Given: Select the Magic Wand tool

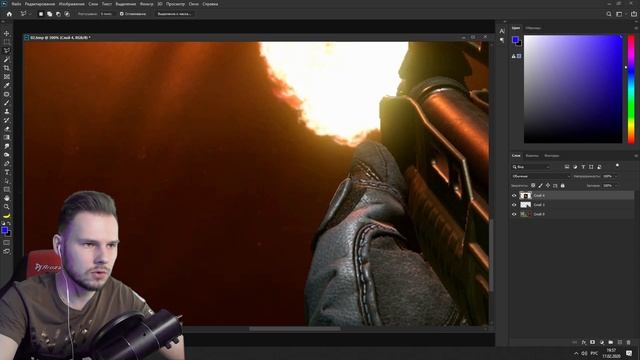Looking at the screenshot, I should click(x=7, y=59).
